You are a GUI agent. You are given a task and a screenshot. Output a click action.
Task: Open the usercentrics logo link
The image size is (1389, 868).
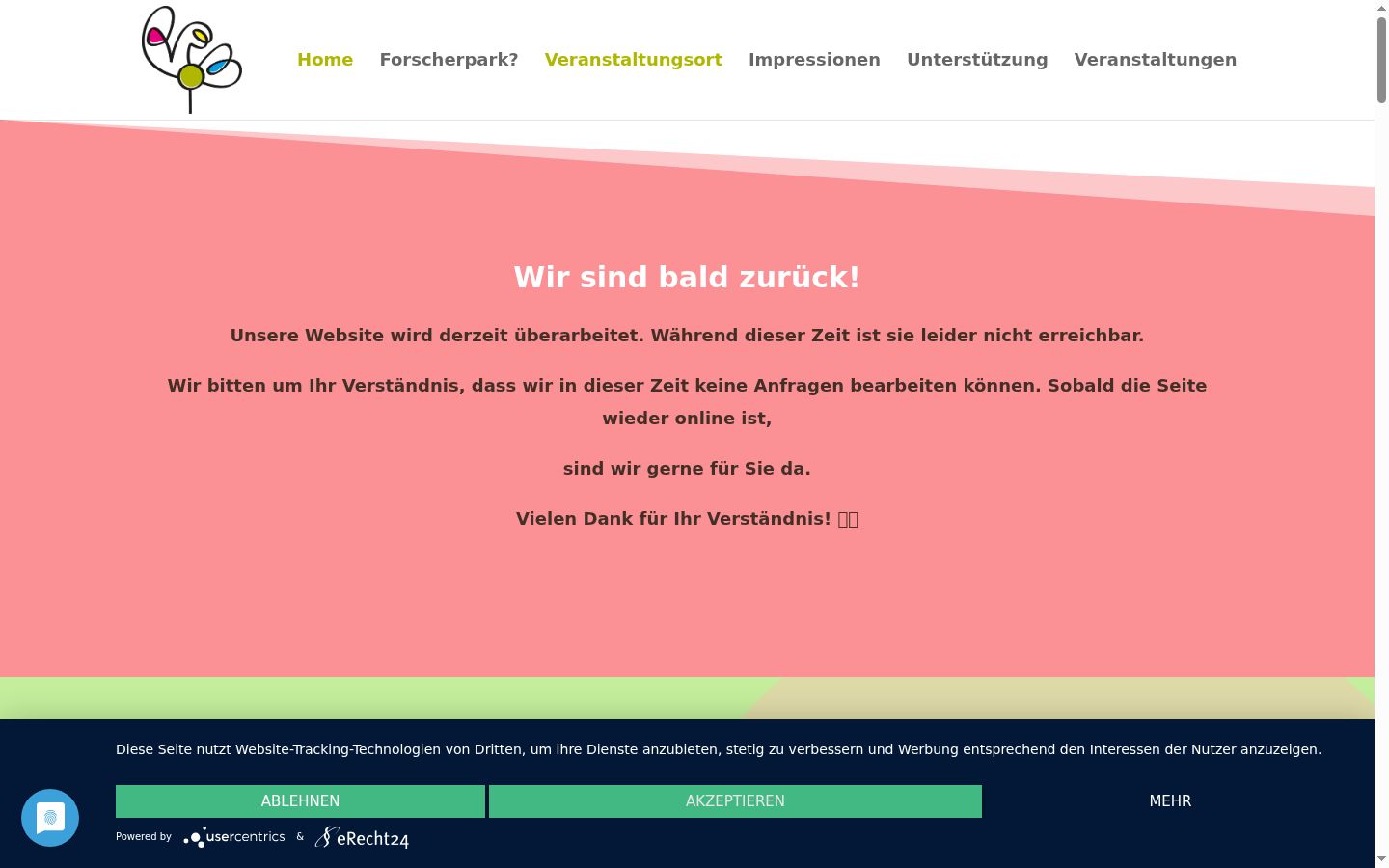click(234, 837)
